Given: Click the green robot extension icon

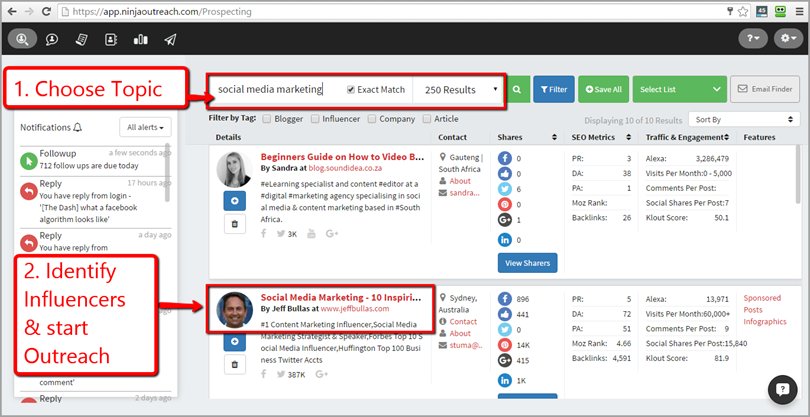Looking at the screenshot, I should [781, 11].
